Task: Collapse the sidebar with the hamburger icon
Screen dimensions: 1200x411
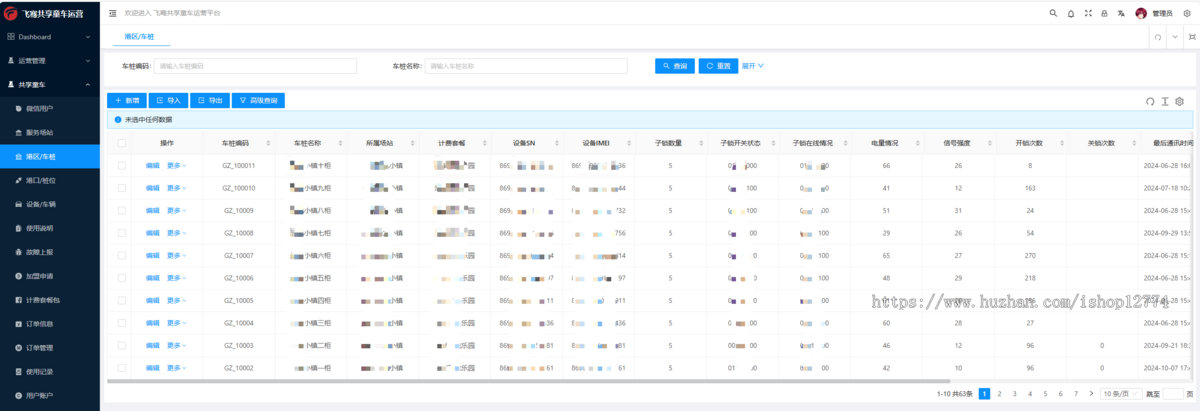Action: 112,13
